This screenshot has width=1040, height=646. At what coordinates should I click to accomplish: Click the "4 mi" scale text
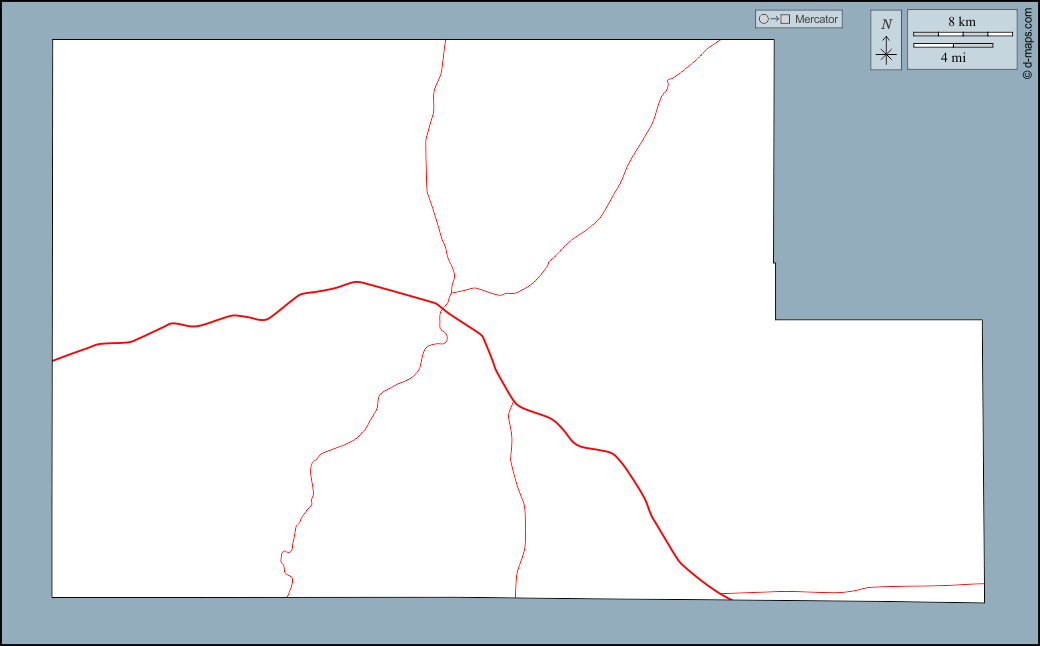[953, 58]
